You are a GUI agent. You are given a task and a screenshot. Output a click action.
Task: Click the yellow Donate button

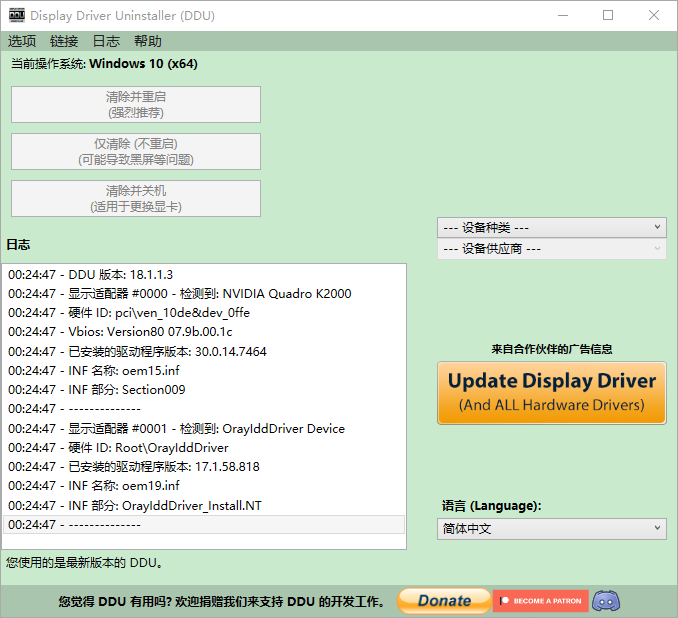(444, 601)
